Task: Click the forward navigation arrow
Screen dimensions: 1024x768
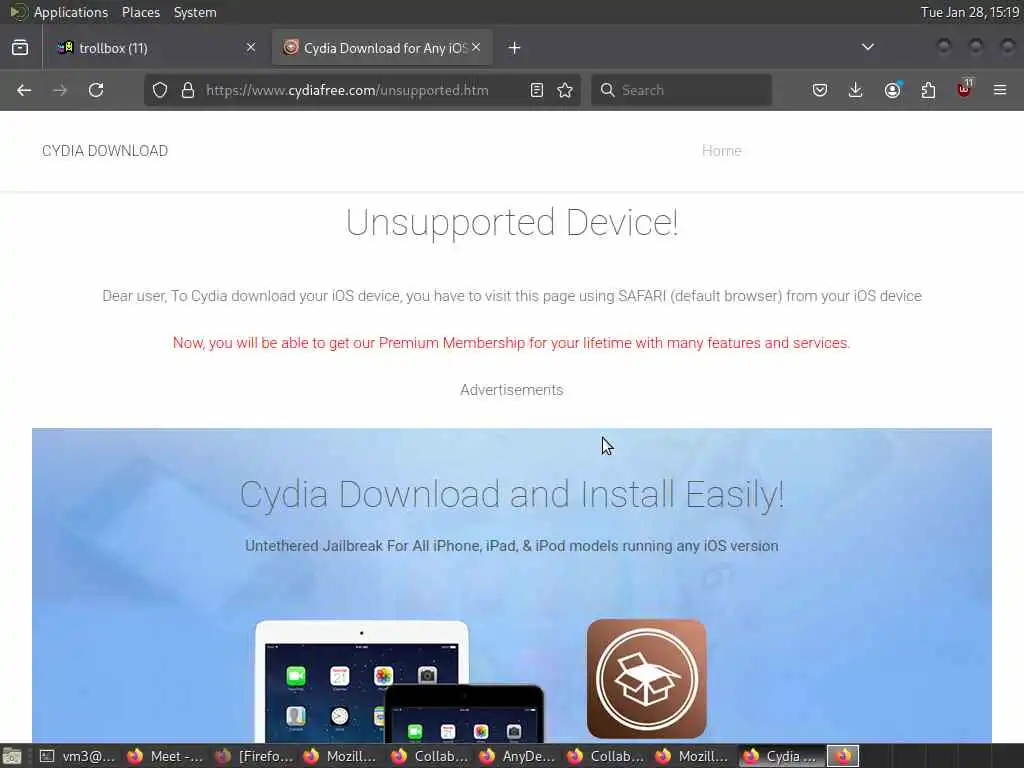Action: point(59,90)
